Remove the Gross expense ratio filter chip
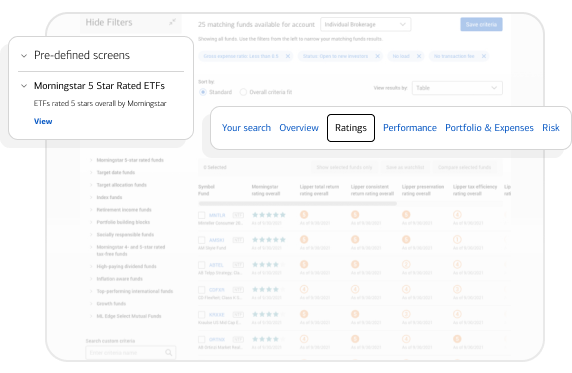Image resolution: width=572 pixels, height=373 pixels. (288, 56)
